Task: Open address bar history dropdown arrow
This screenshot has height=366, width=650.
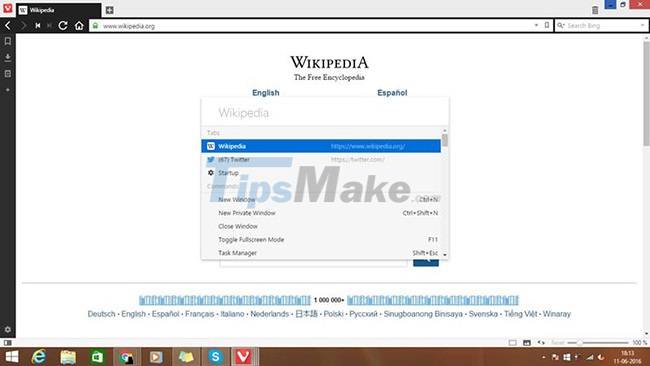Action: click(536, 25)
